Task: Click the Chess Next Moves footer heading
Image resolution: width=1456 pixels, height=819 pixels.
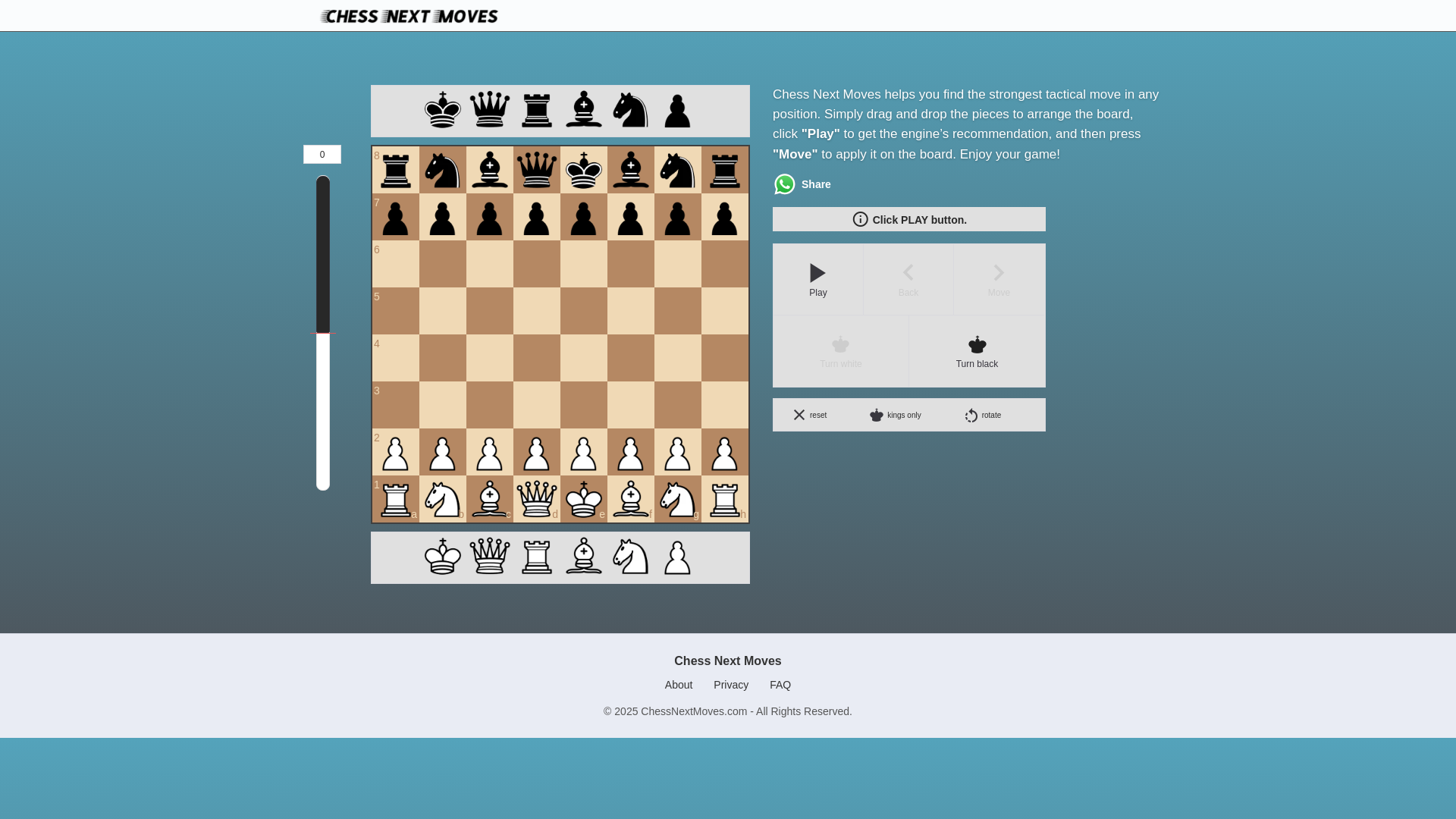Action: pos(728,661)
